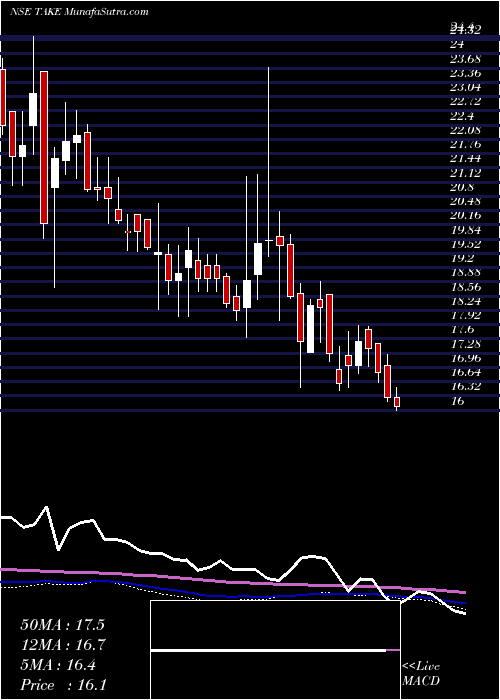The height and width of the screenshot is (700, 500).
Task: Click the 16 price axis label
Action: coord(458,401)
